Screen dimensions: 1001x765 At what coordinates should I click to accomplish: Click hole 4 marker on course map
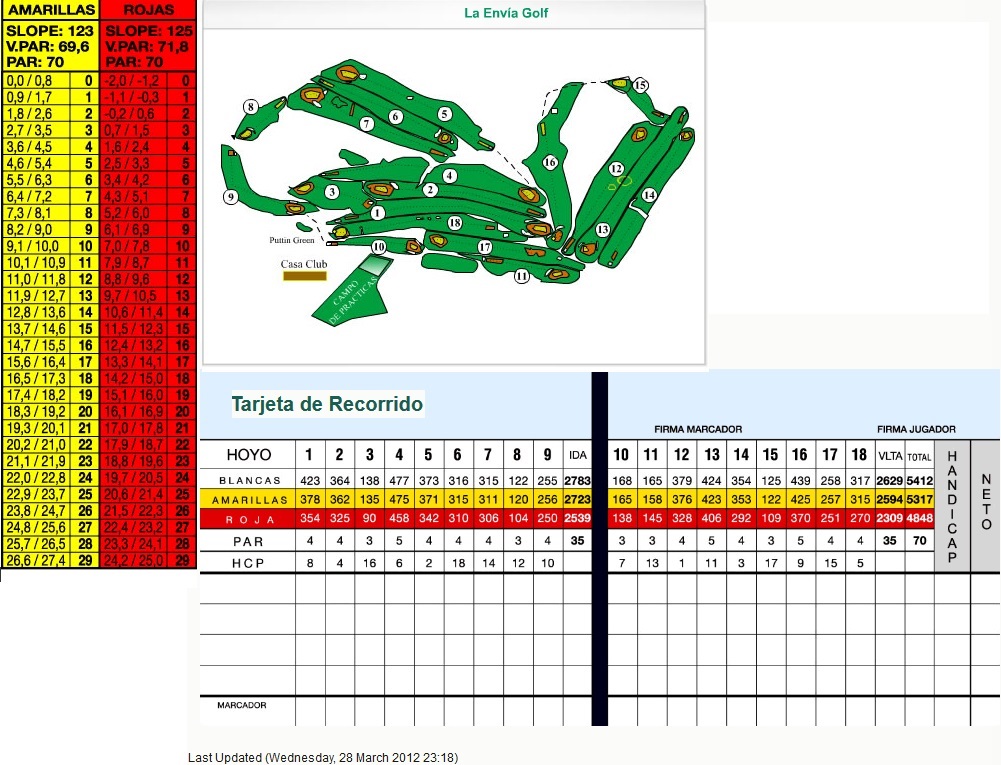point(450,176)
